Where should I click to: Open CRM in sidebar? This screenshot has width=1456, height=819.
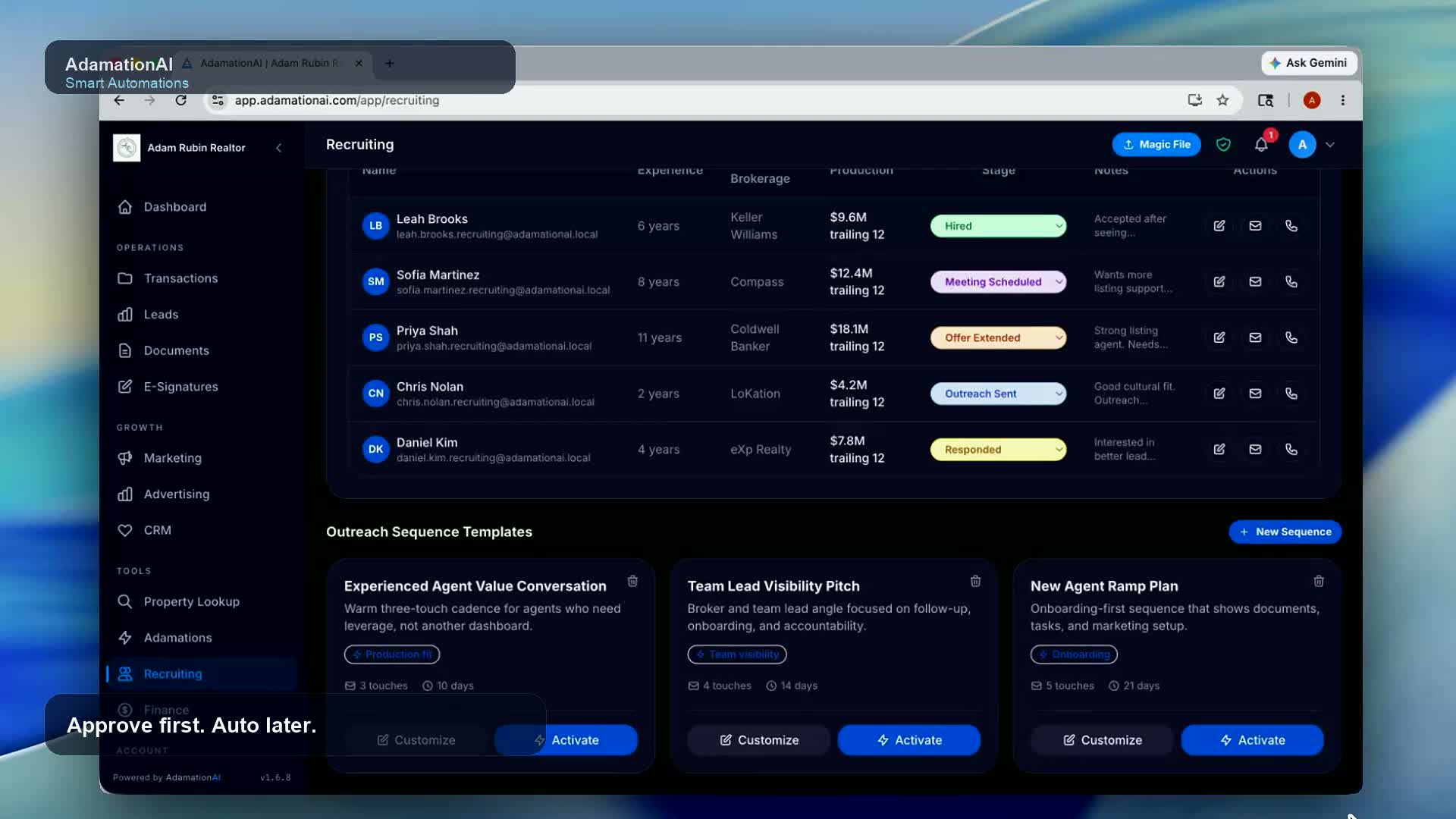coord(201,530)
